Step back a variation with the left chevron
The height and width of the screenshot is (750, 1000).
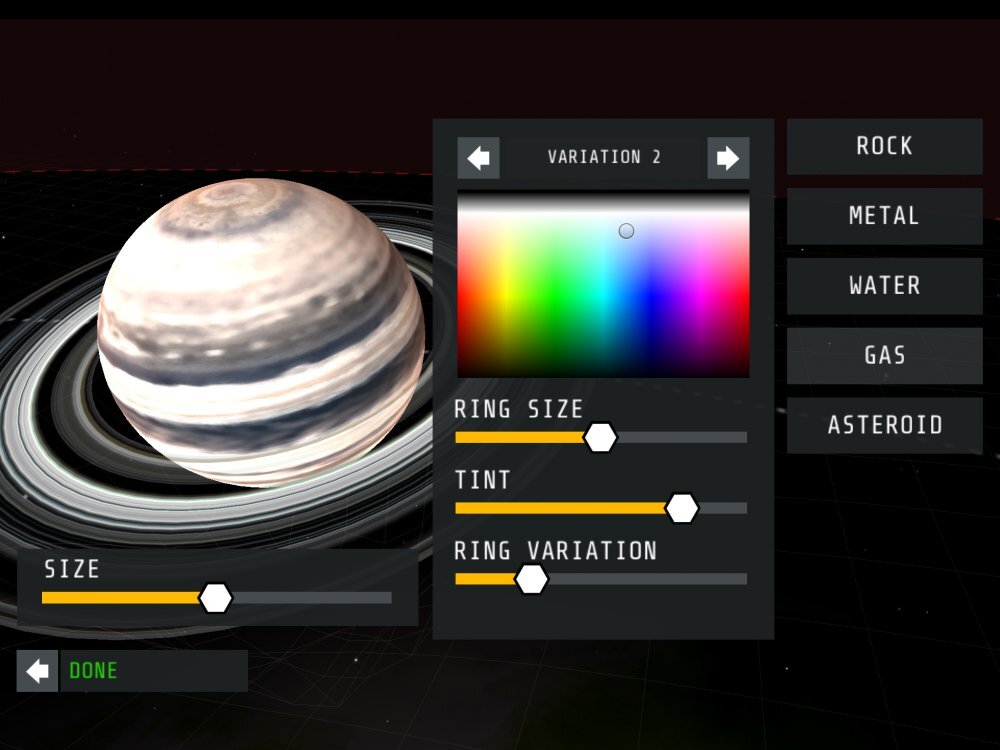point(479,157)
